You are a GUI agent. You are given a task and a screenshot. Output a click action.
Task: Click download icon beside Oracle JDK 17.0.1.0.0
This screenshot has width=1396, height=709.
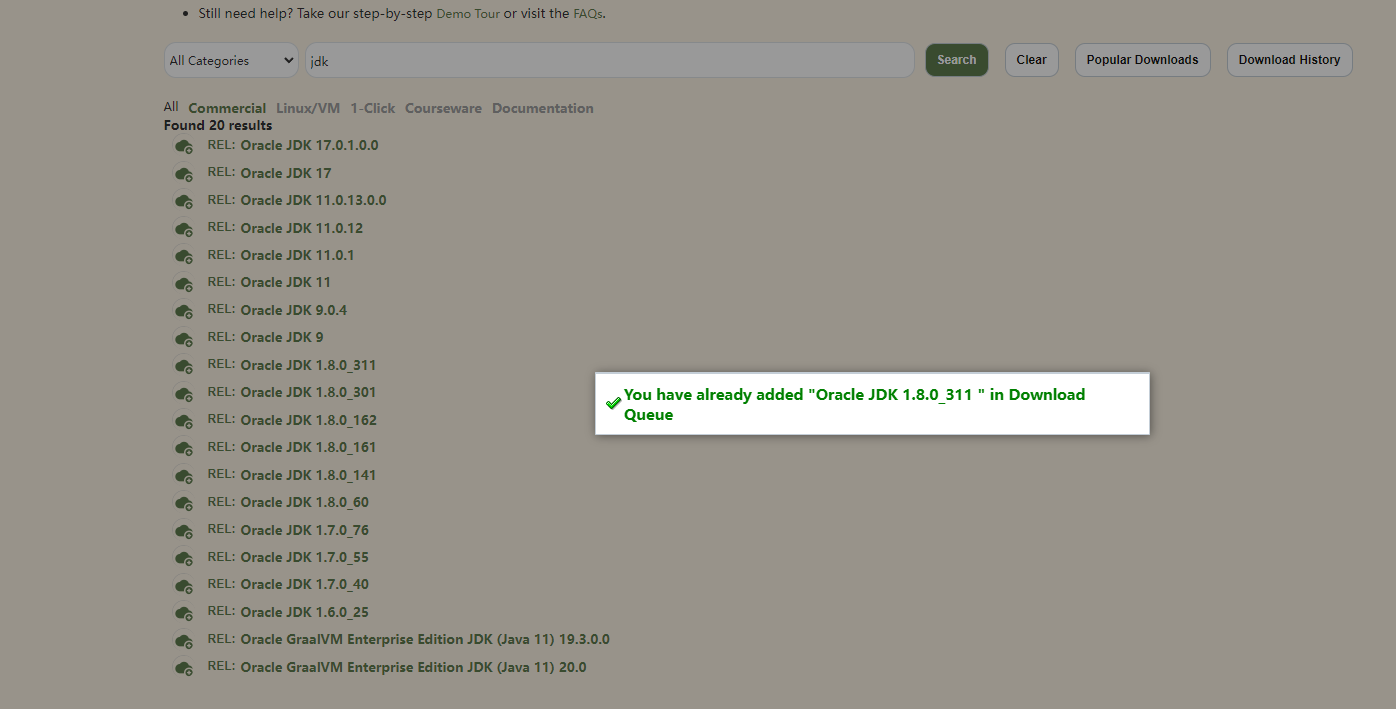click(183, 146)
